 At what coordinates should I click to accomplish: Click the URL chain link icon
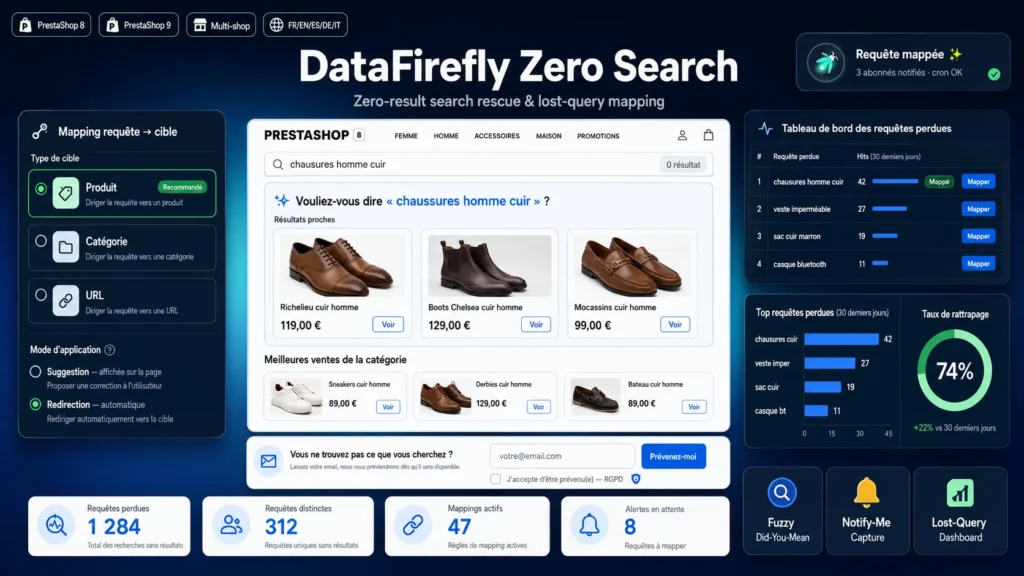pos(66,301)
